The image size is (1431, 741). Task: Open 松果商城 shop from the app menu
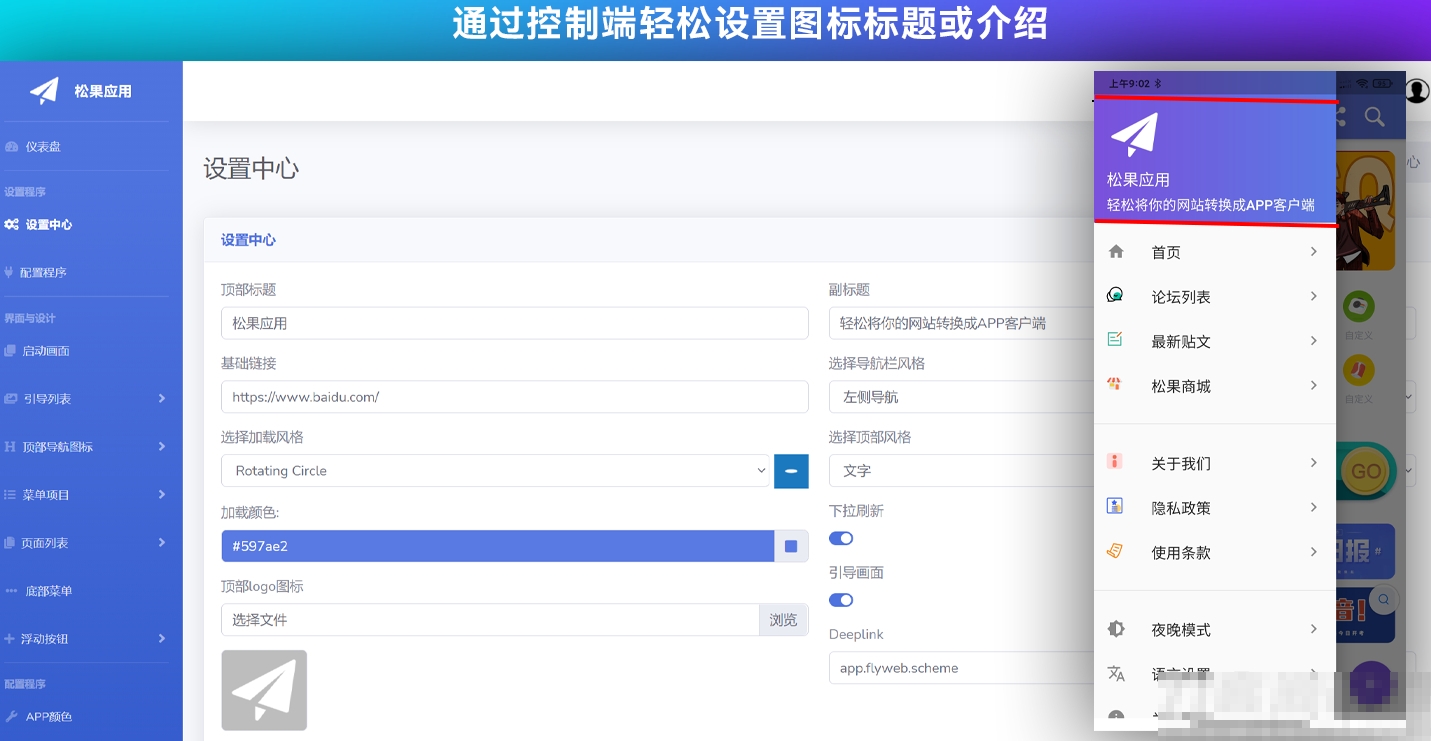click(x=1180, y=386)
